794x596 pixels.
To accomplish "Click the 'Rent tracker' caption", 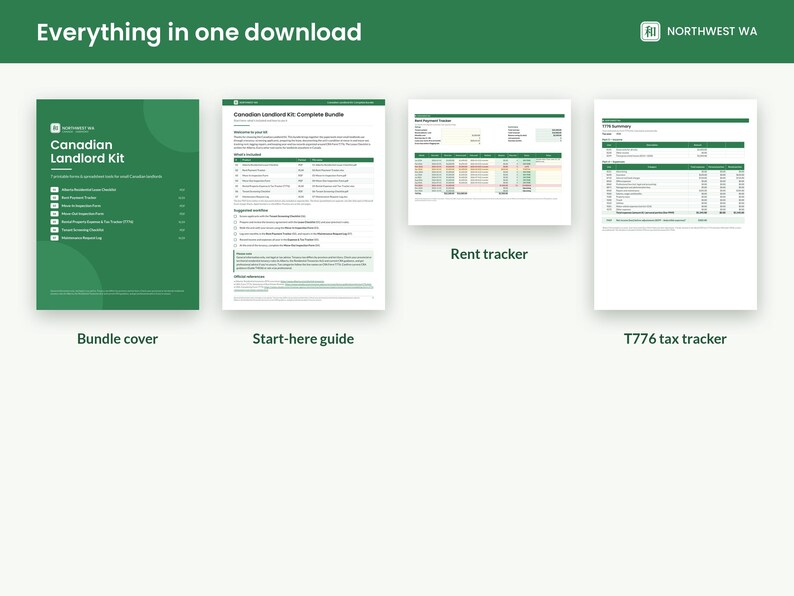I will click(x=489, y=254).
